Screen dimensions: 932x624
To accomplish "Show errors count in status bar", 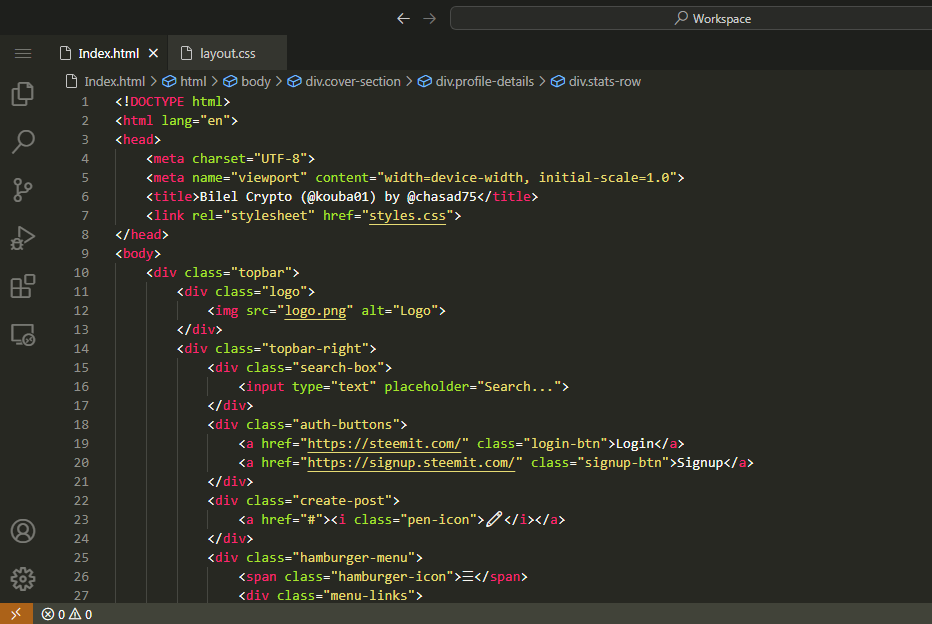I will point(53,614).
